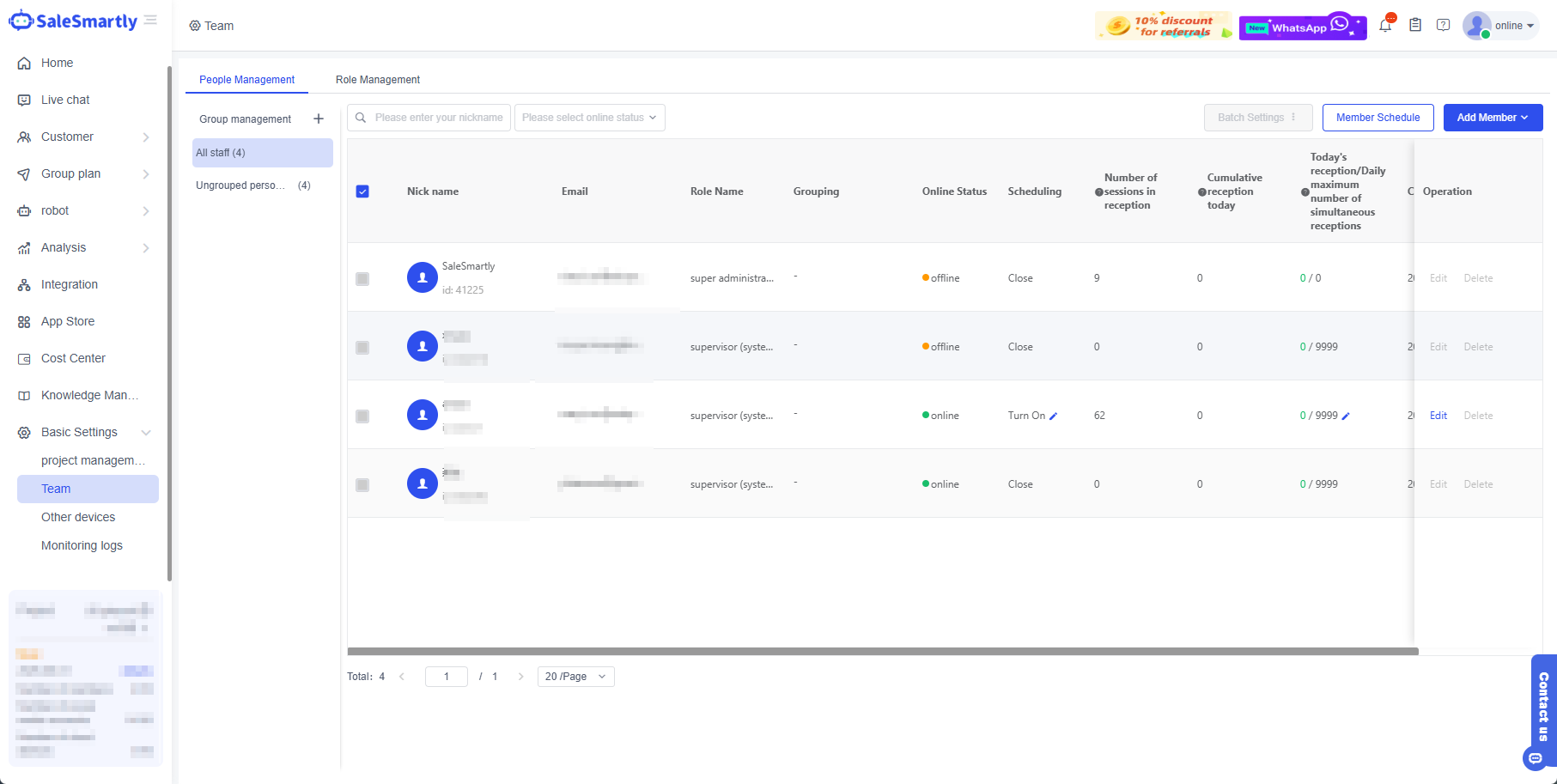Open the clipboard task icon in header
The height and width of the screenshot is (784, 1557).
click(x=1415, y=26)
